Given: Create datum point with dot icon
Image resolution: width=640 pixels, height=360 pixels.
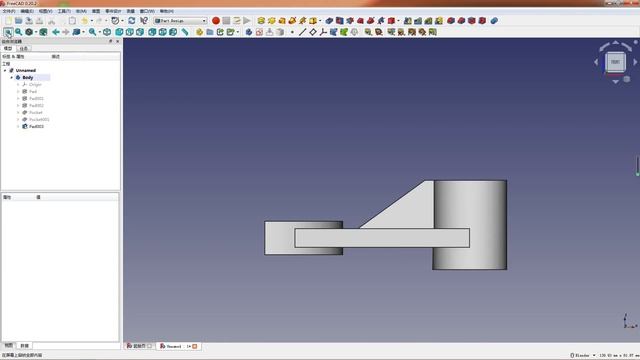Looking at the screenshot, I should click(292, 32).
